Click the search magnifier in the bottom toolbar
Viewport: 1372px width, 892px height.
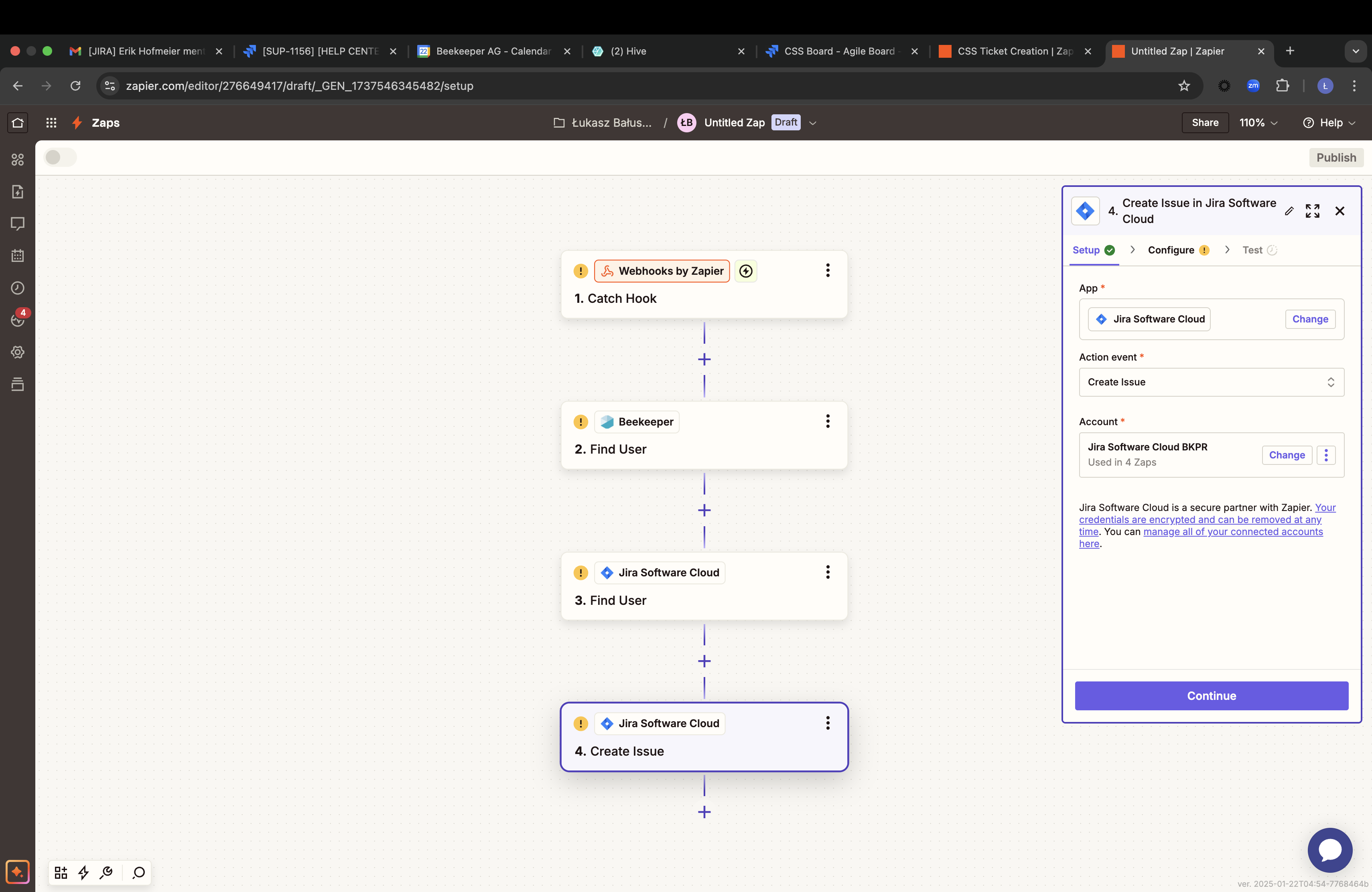[138, 872]
